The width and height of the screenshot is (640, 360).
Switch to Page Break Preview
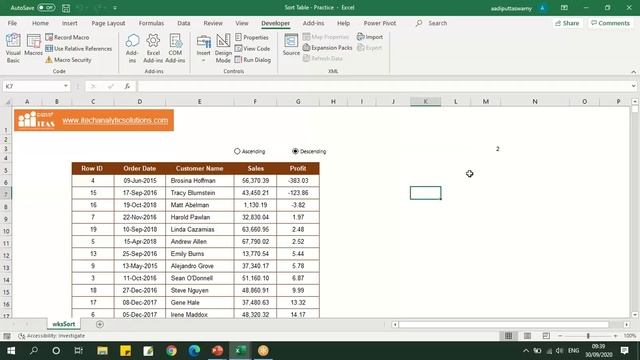point(546,336)
